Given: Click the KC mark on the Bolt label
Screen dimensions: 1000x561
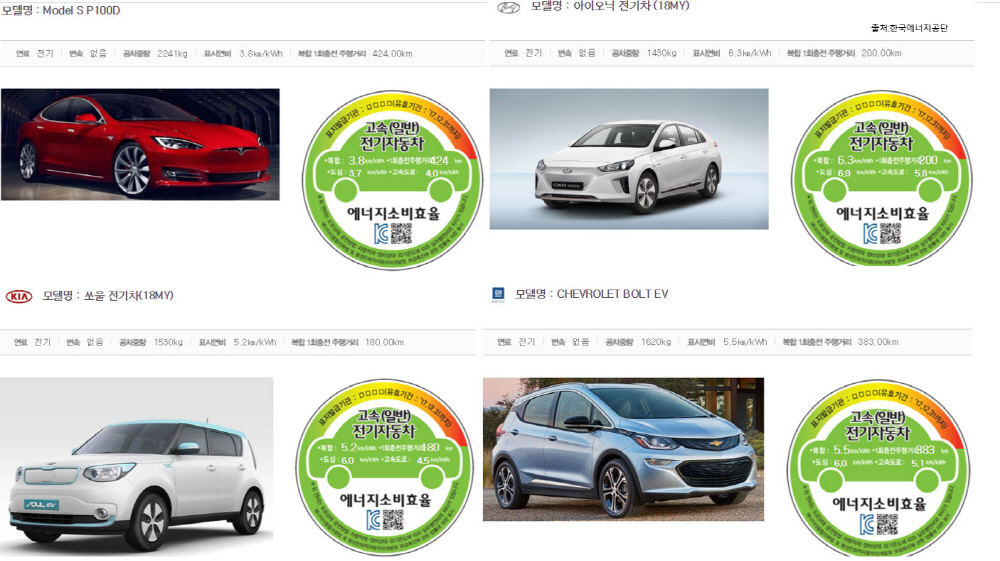Looking at the screenshot, I should click(867, 524).
